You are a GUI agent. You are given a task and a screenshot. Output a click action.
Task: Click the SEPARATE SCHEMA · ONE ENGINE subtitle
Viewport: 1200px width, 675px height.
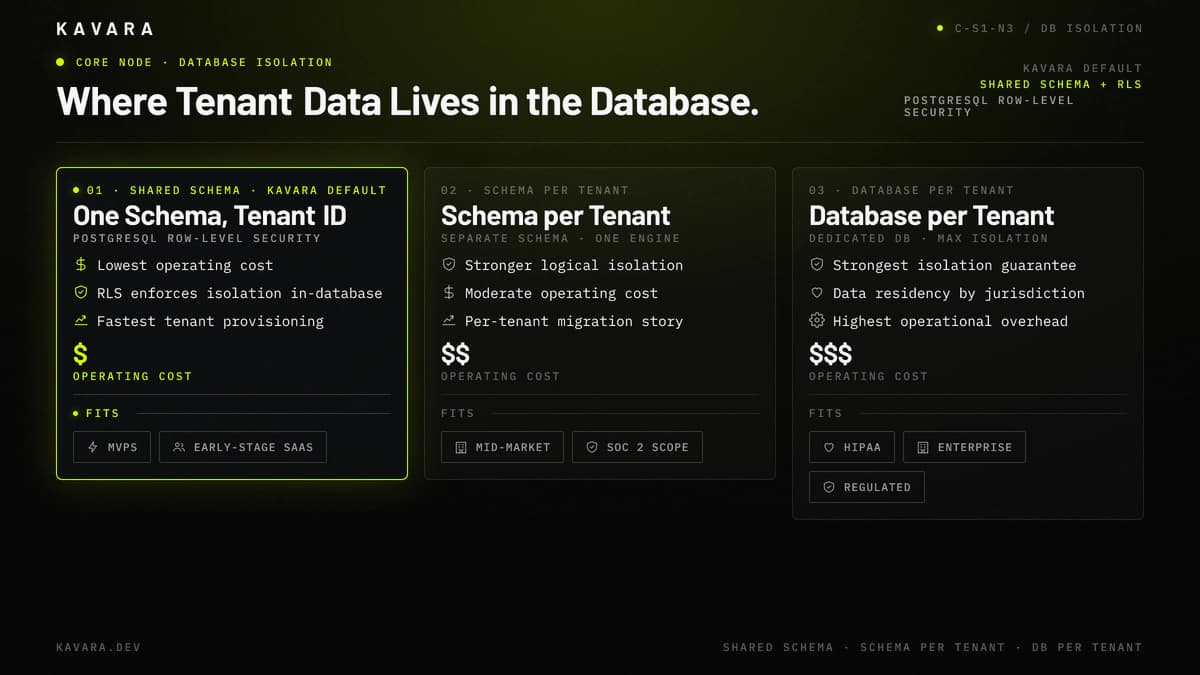tap(561, 238)
